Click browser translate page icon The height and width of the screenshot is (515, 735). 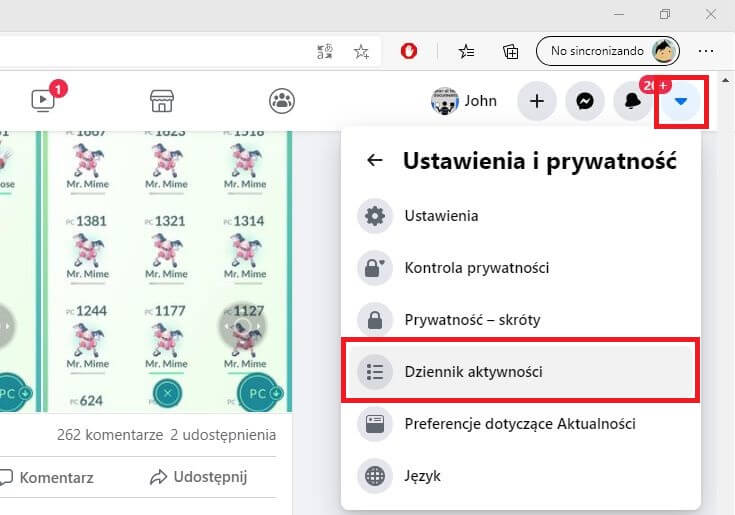point(325,51)
